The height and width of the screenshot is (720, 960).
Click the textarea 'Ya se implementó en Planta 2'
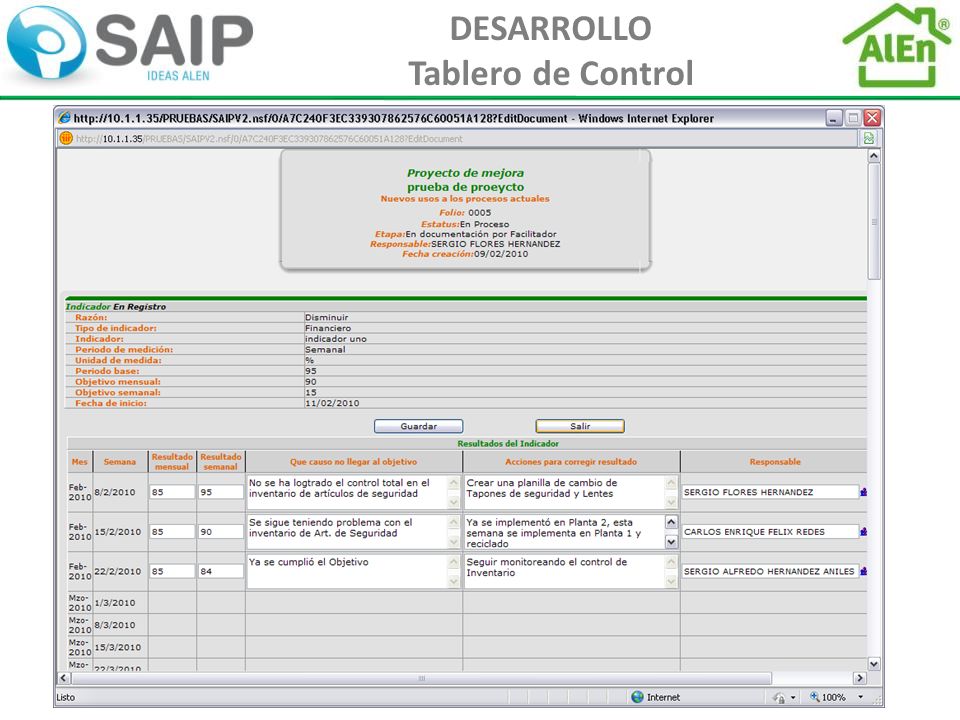571,532
